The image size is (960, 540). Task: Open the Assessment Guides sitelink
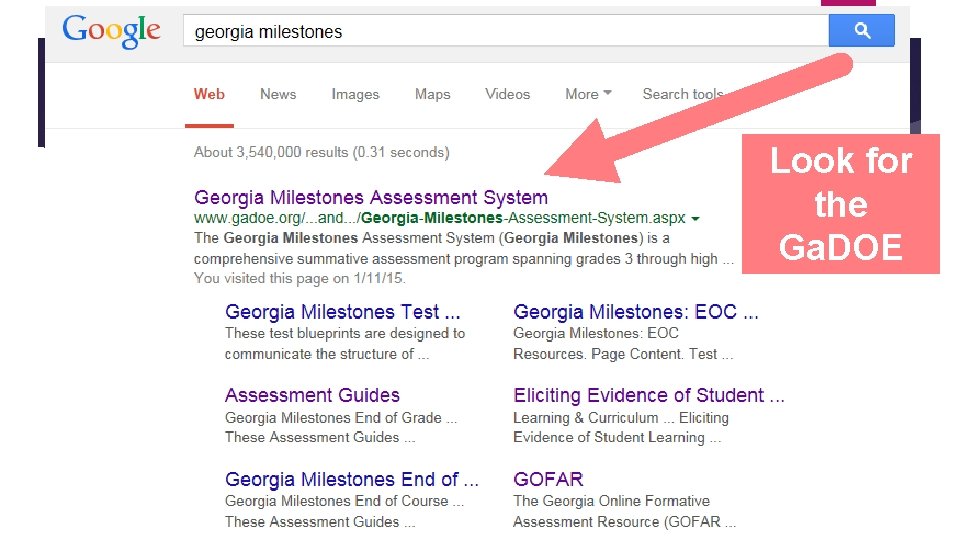312,395
